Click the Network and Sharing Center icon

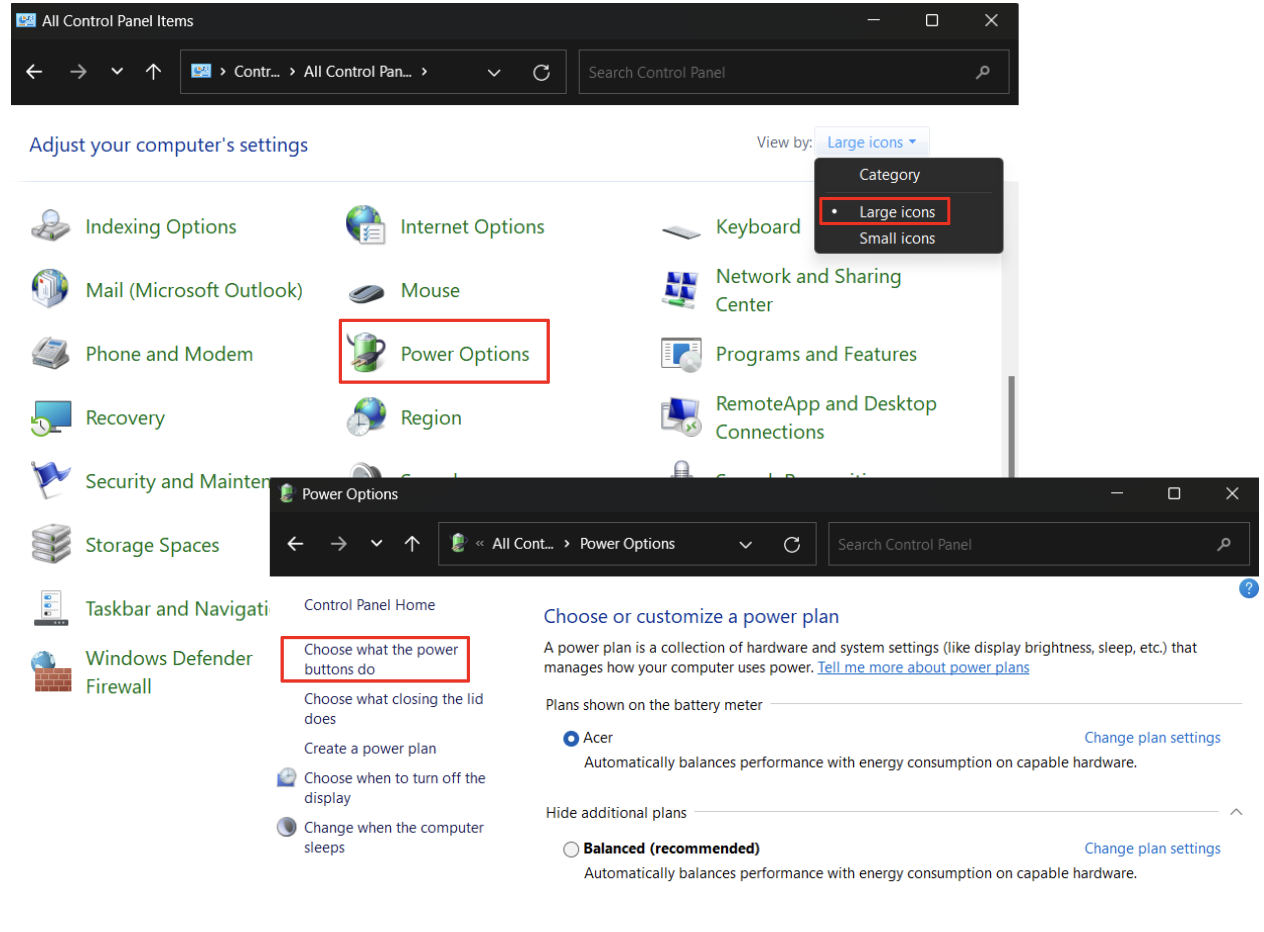coord(681,290)
